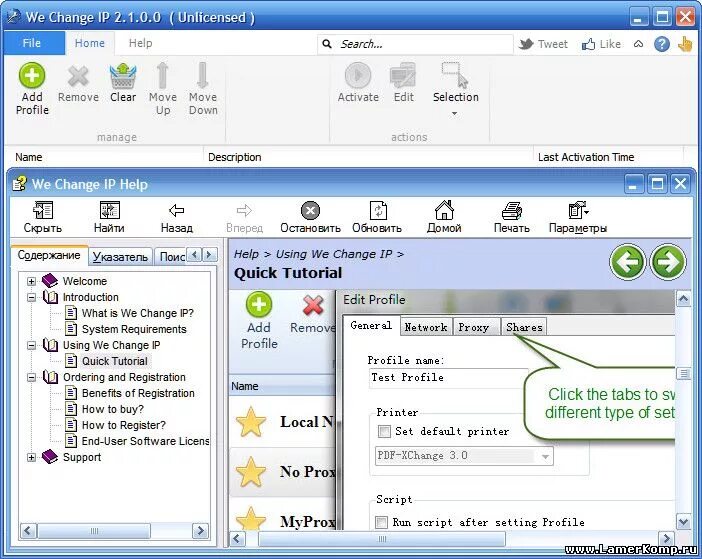The height and width of the screenshot is (559, 702).
Task: Click the green previous-page arrow in help
Action: [627, 262]
